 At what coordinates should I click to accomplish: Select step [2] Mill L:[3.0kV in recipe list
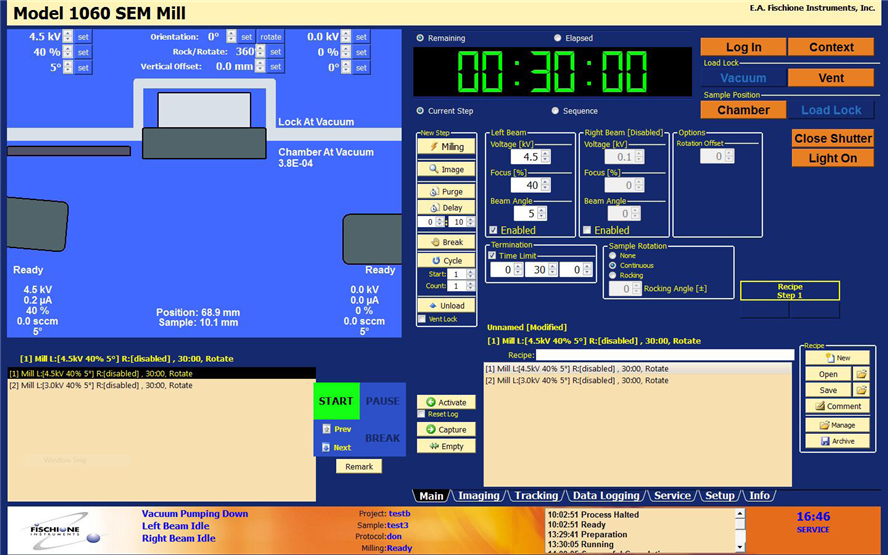pos(637,381)
